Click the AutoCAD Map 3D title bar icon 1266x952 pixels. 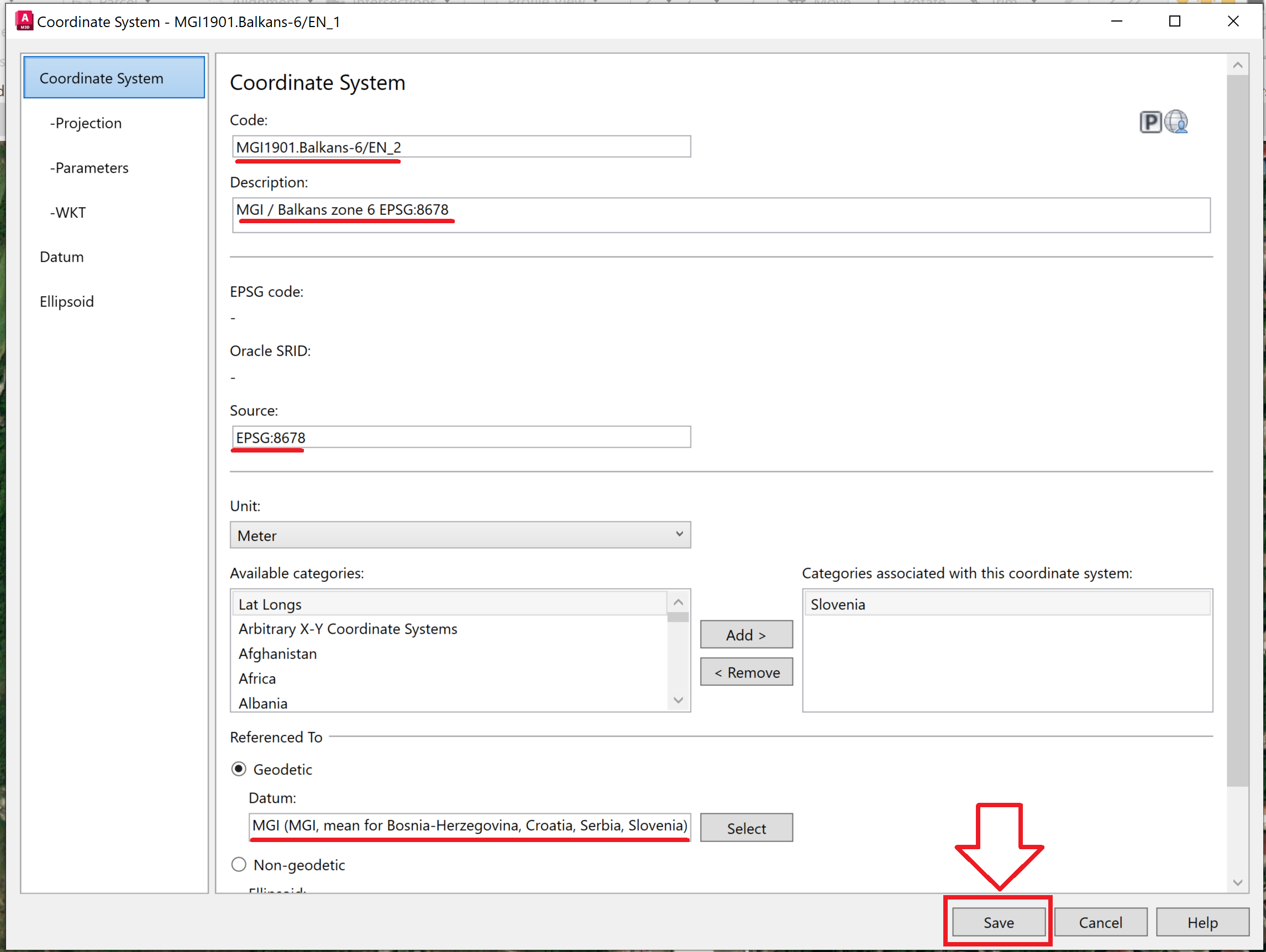click(x=25, y=21)
